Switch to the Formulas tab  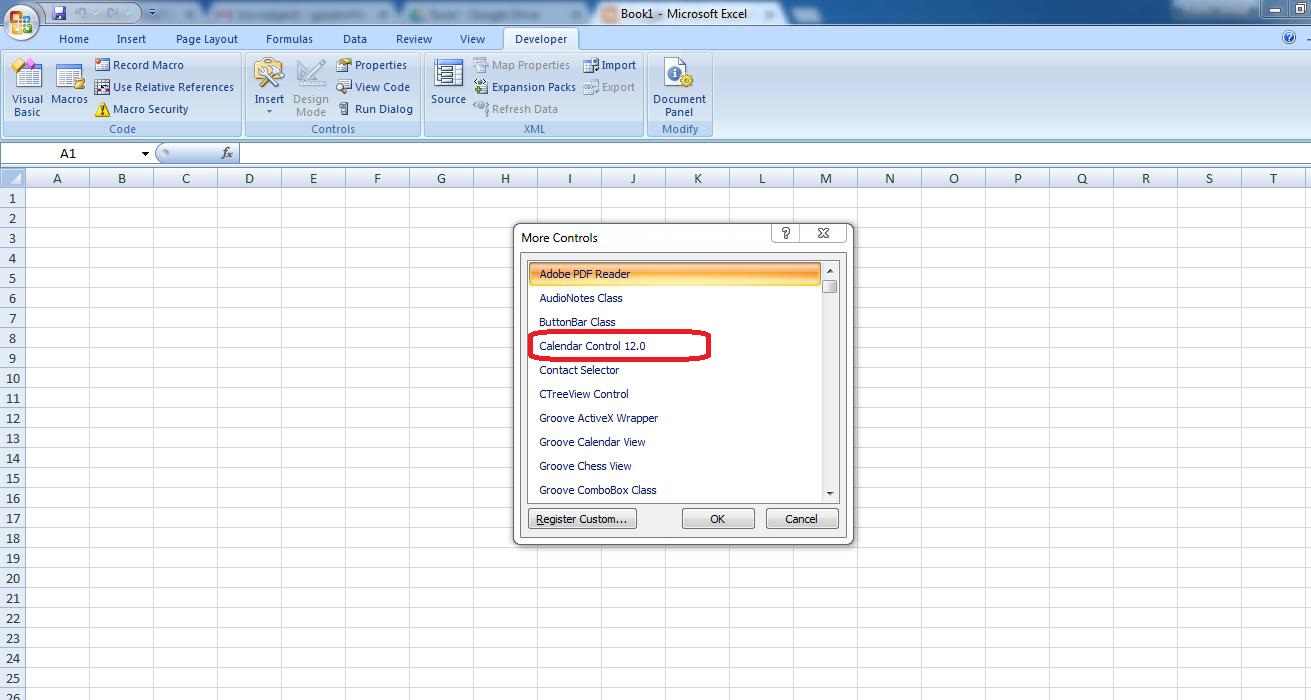(x=289, y=39)
